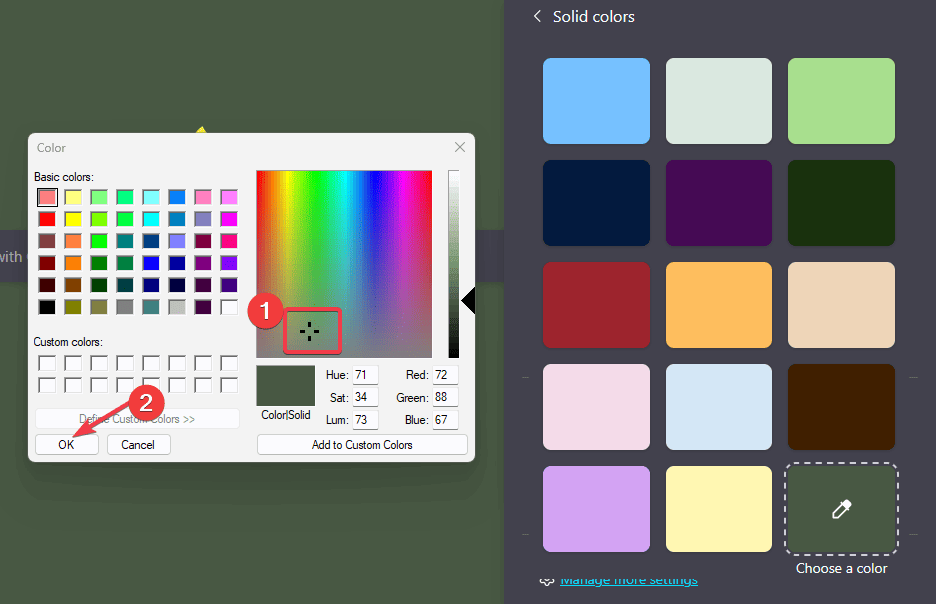The width and height of the screenshot is (936, 604).
Task: Click the Define Custom Colors button
Action: tap(137, 419)
